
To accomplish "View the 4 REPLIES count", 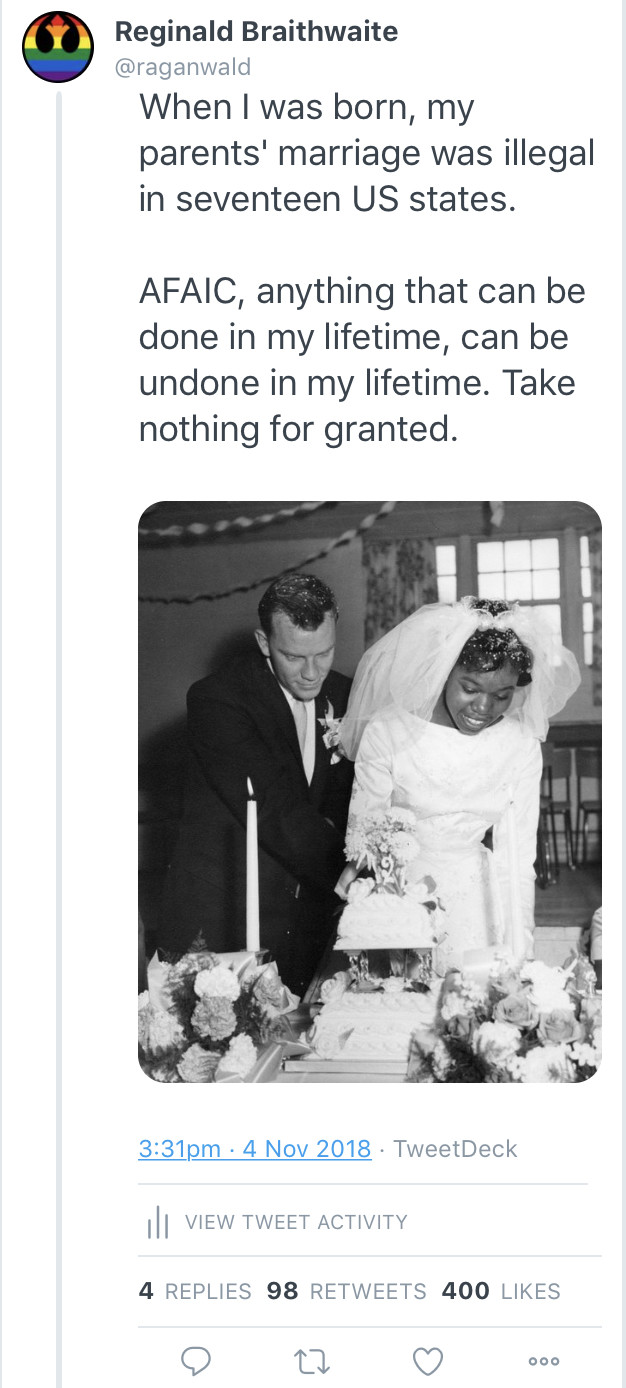I will click(x=195, y=1291).
